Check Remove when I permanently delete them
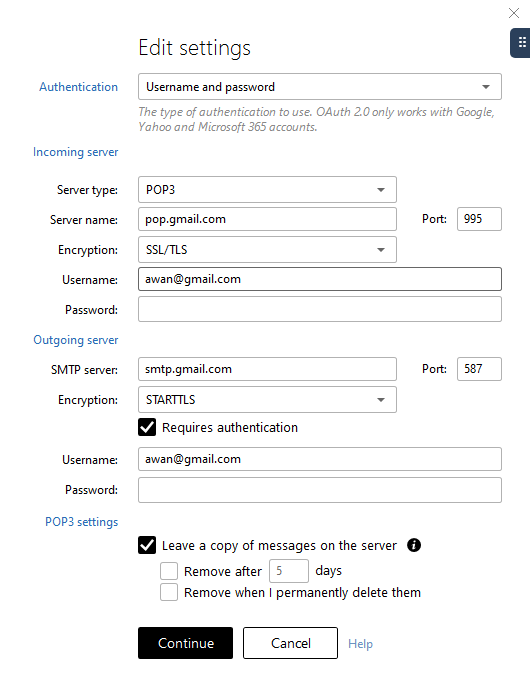The image size is (530, 691). (169, 592)
